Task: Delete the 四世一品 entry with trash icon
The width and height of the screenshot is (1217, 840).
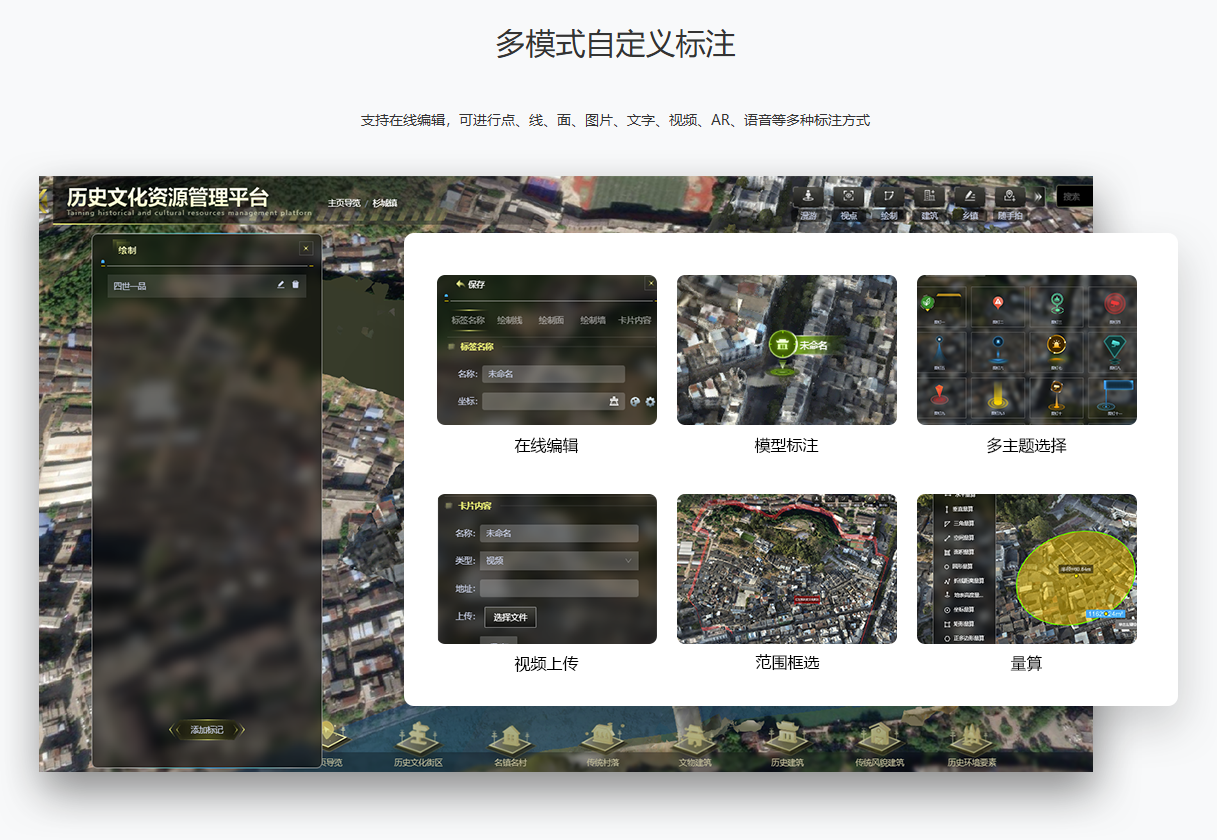Action: [296, 285]
